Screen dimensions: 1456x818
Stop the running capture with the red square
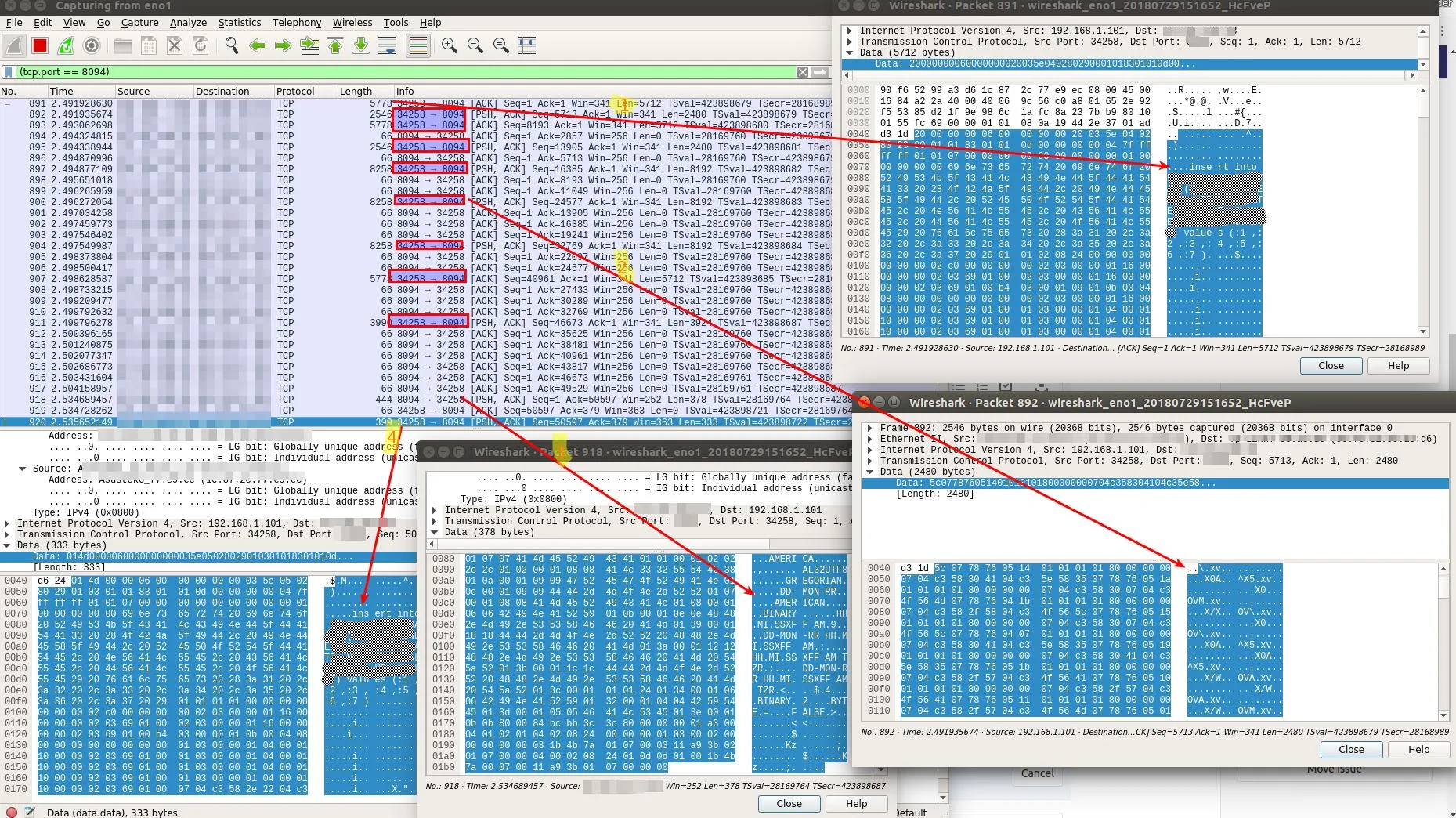40,46
